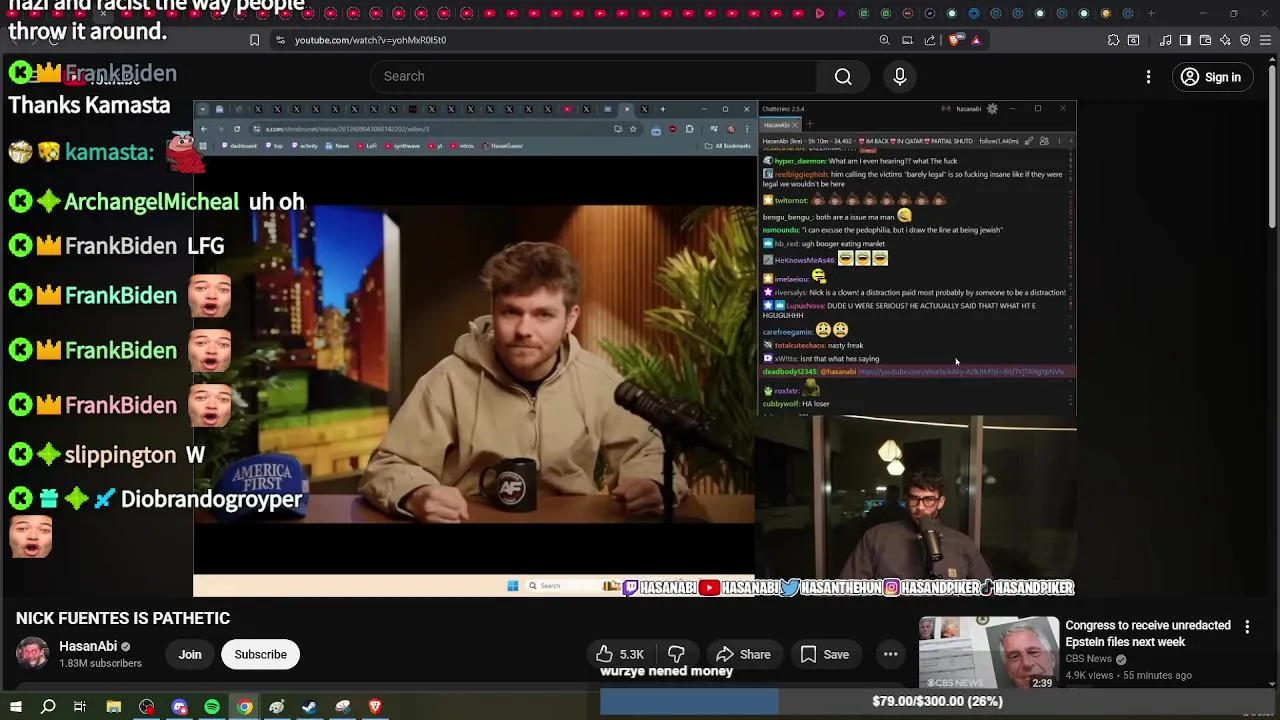This screenshot has width=1280, height=720.
Task: Click the video player area to pause
Action: point(635,348)
